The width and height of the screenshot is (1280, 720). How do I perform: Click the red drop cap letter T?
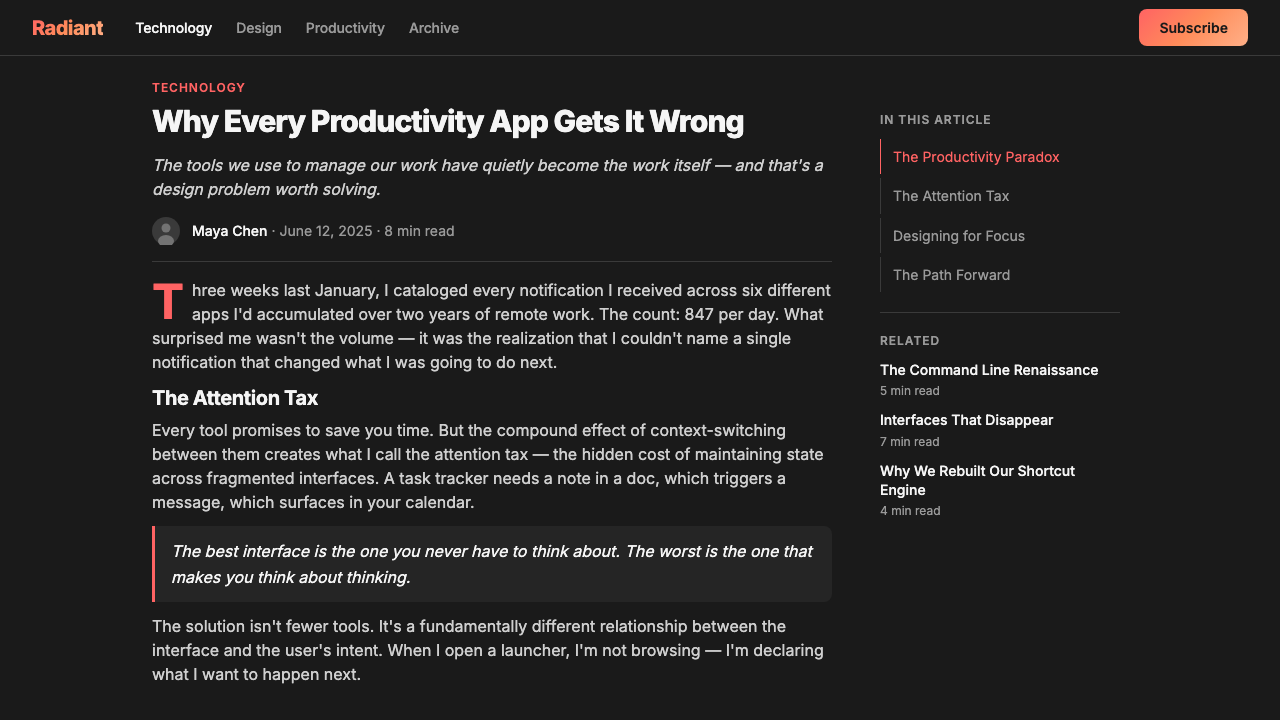pos(168,302)
